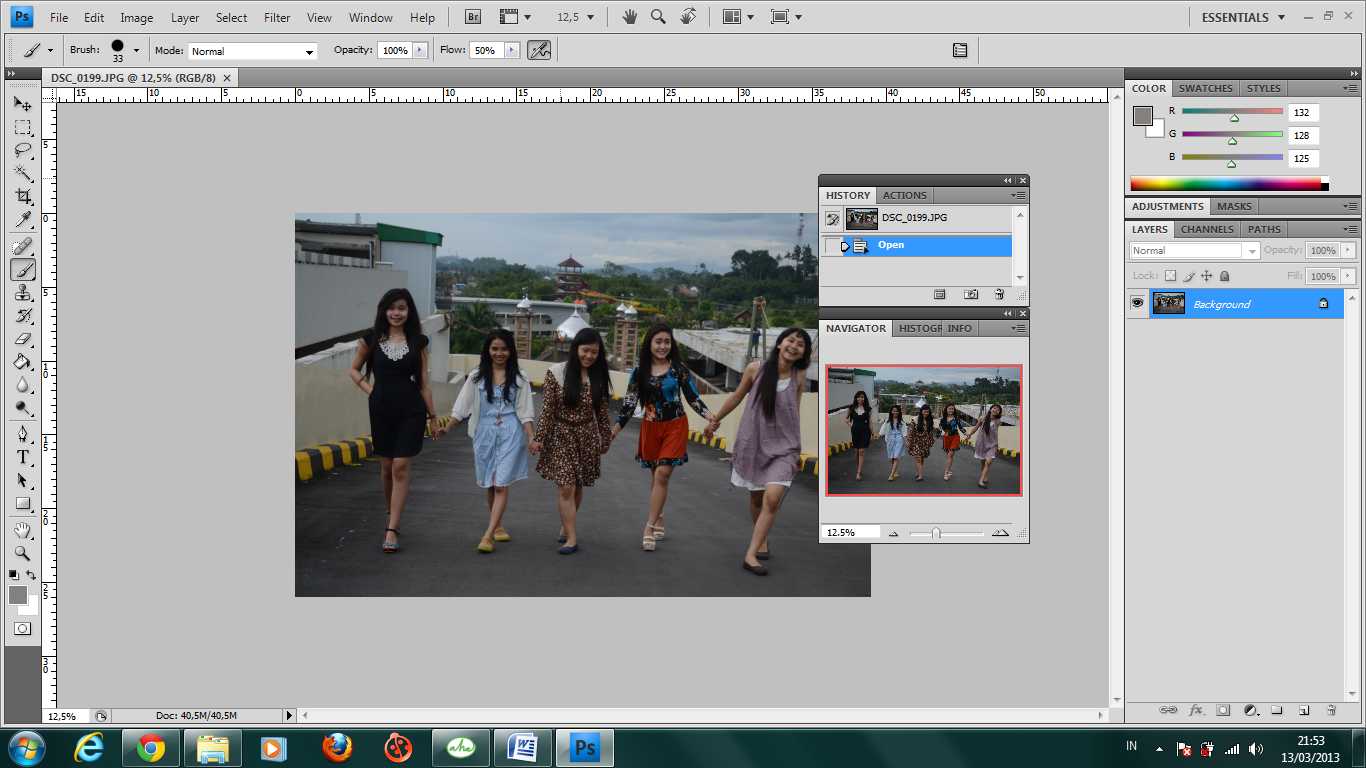Zoom in with Navigator large mountains button
This screenshot has width=1366, height=768.
tap(1000, 534)
